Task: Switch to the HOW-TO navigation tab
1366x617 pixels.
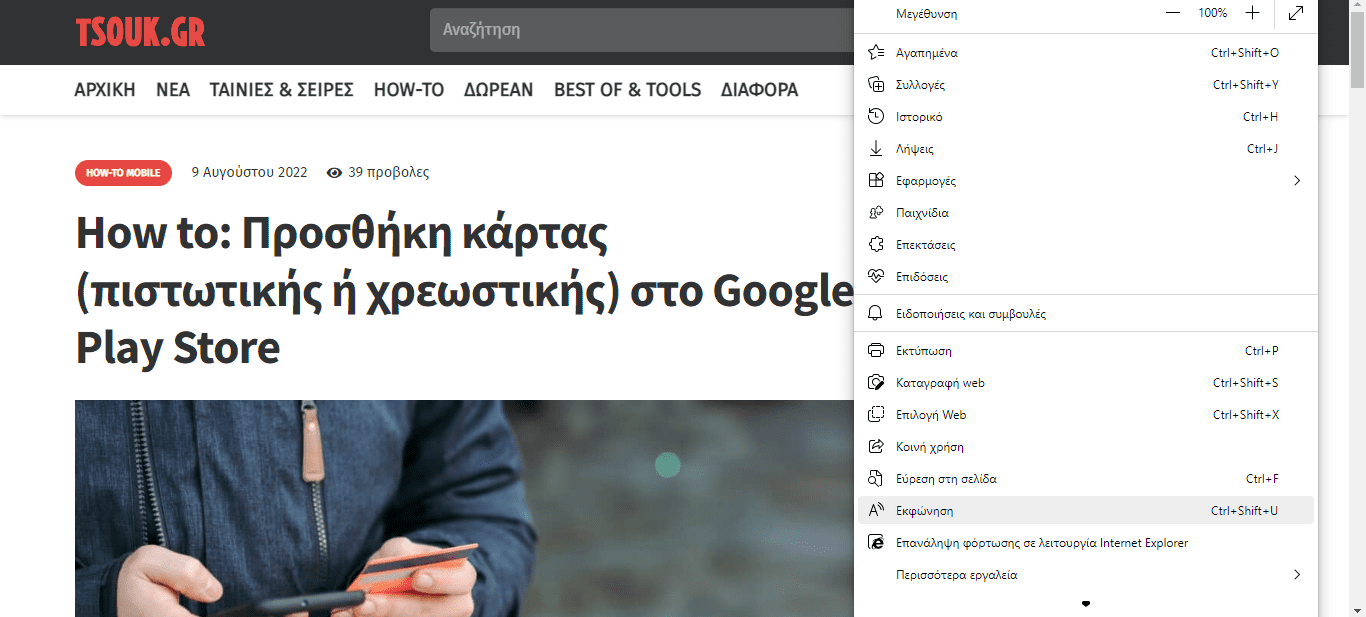Action: click(x=408, y=89)
